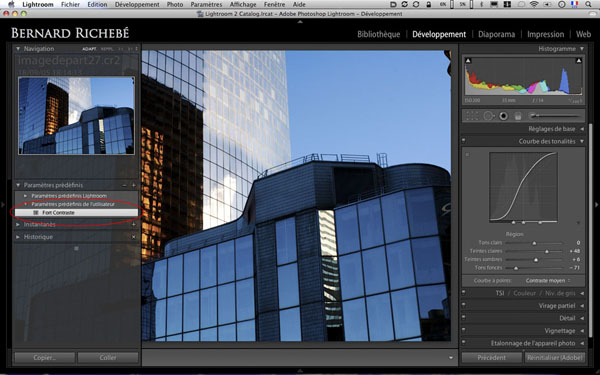Collapse the Paramètres prédéfinis panel
Screen dimensions: 600x375
click(x=18, y=185)
